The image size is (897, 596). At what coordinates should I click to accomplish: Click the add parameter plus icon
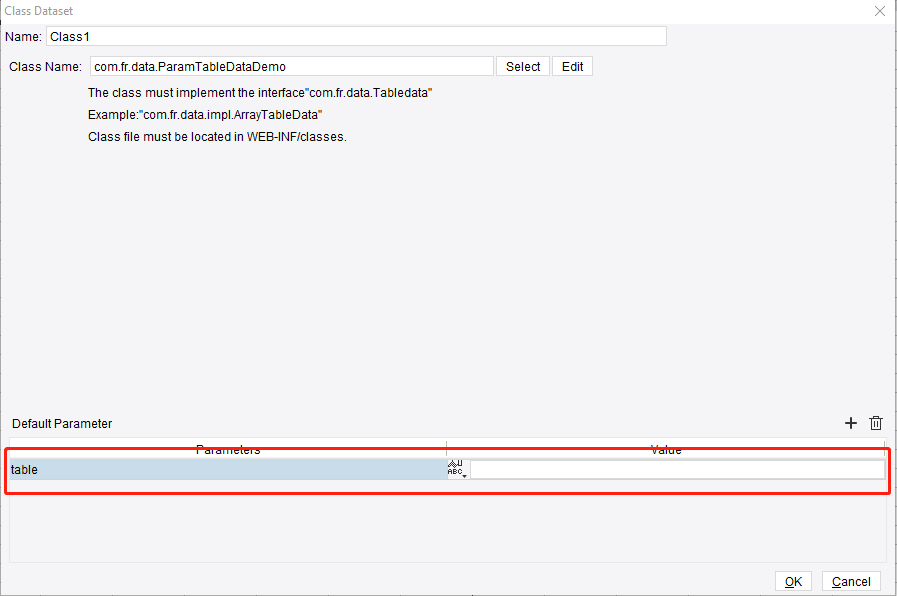coord(851,423)
